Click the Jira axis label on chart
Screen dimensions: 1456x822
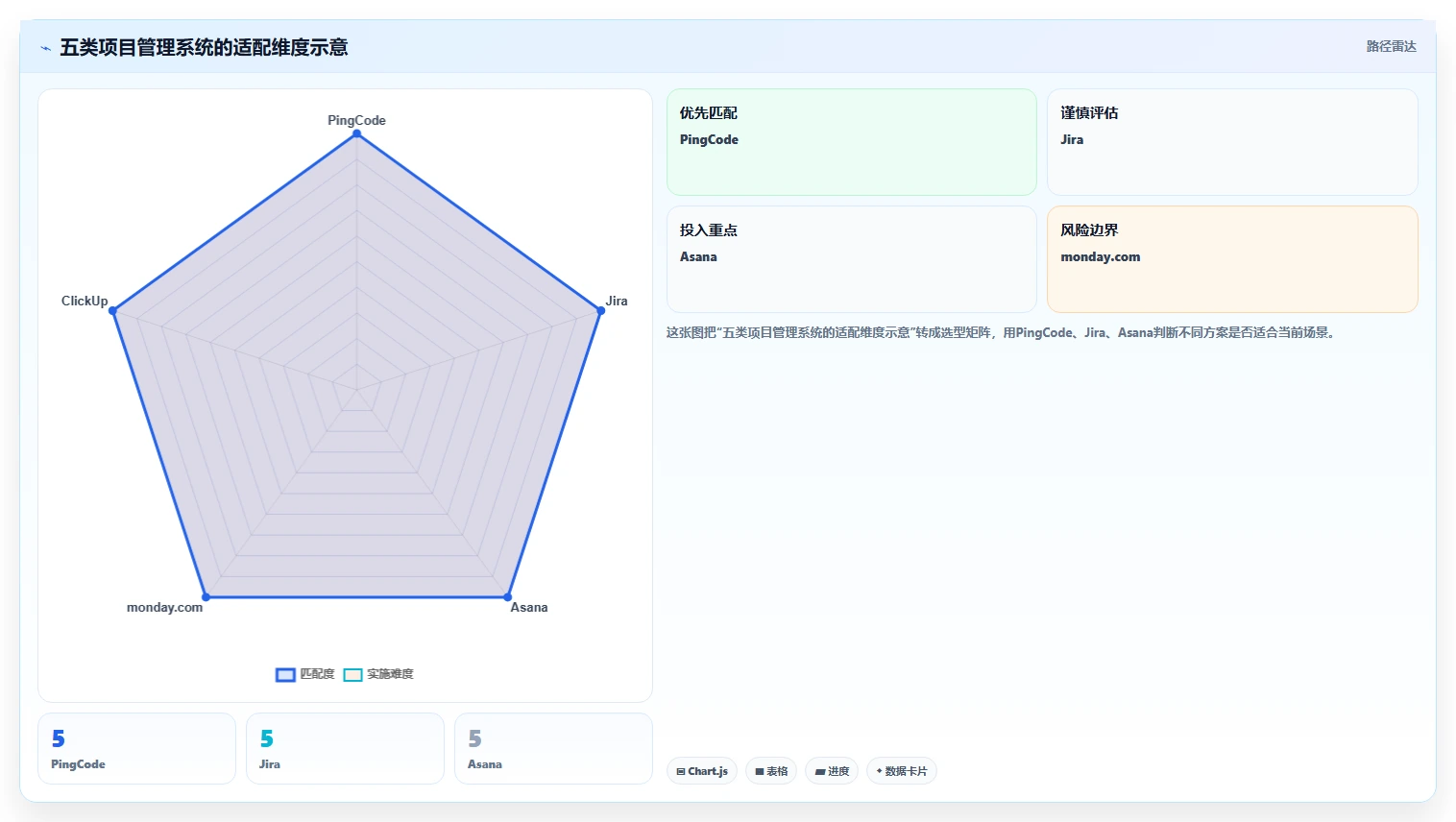pyautogui.click(x=617, y=301)
